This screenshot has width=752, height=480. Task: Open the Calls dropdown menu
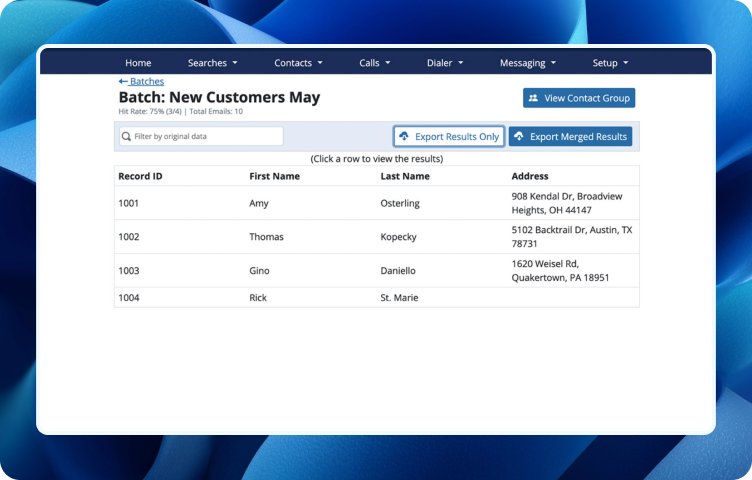click(375, 63)
